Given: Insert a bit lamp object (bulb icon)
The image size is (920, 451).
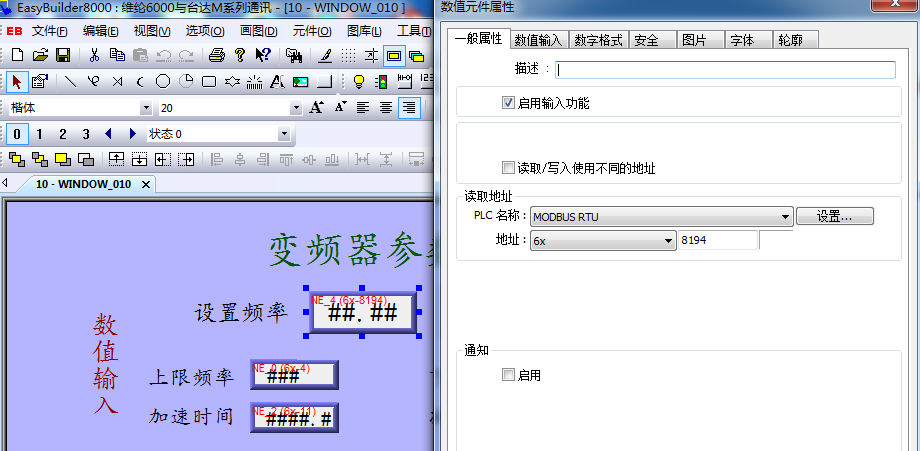Looking at the screenshot, I should click(358, 81).
